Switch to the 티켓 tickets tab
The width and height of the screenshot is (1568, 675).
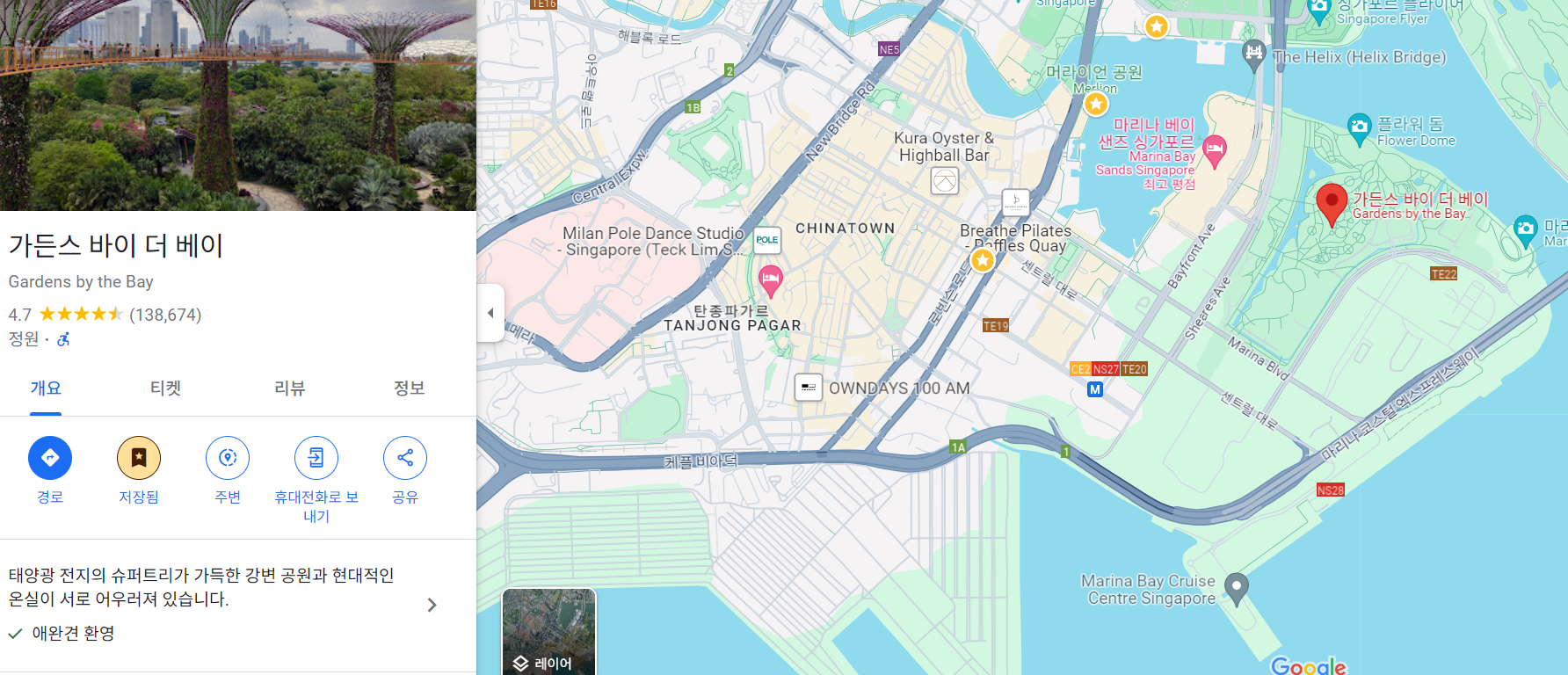tap(165, 388)
